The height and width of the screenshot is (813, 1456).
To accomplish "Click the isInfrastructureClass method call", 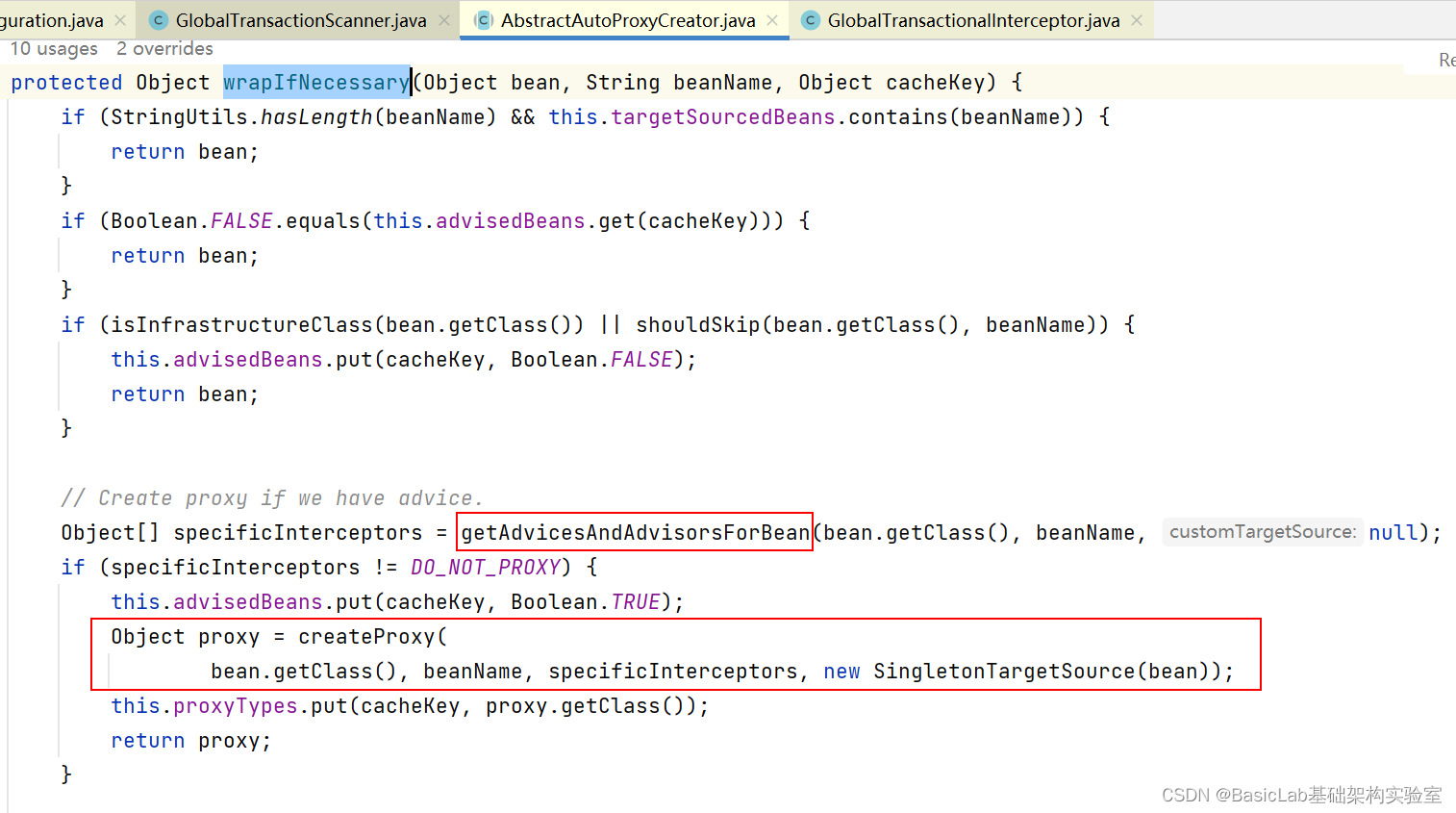I will click(241, 325).
